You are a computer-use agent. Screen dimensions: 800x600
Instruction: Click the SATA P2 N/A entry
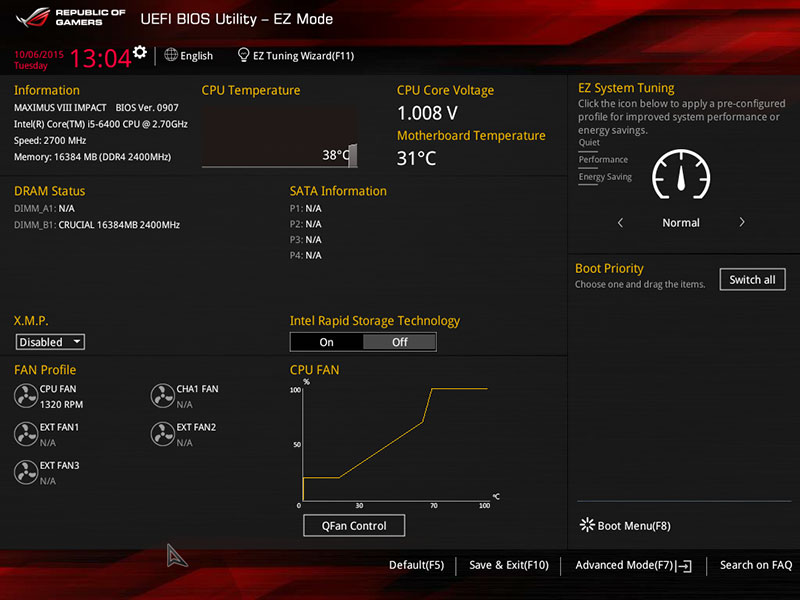click(306, 224)
